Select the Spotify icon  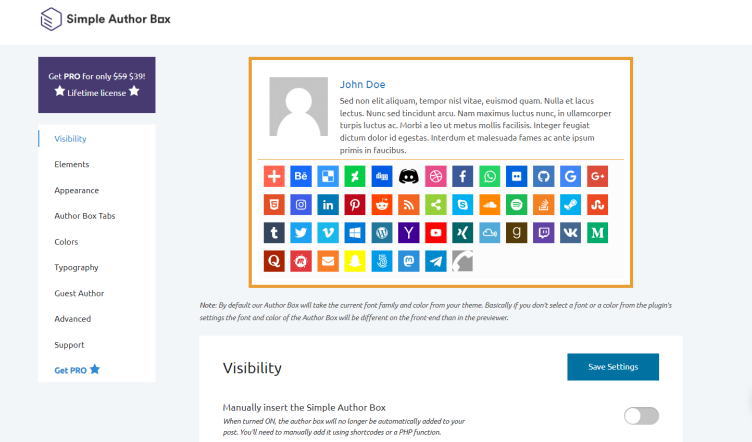click(516, 204)
